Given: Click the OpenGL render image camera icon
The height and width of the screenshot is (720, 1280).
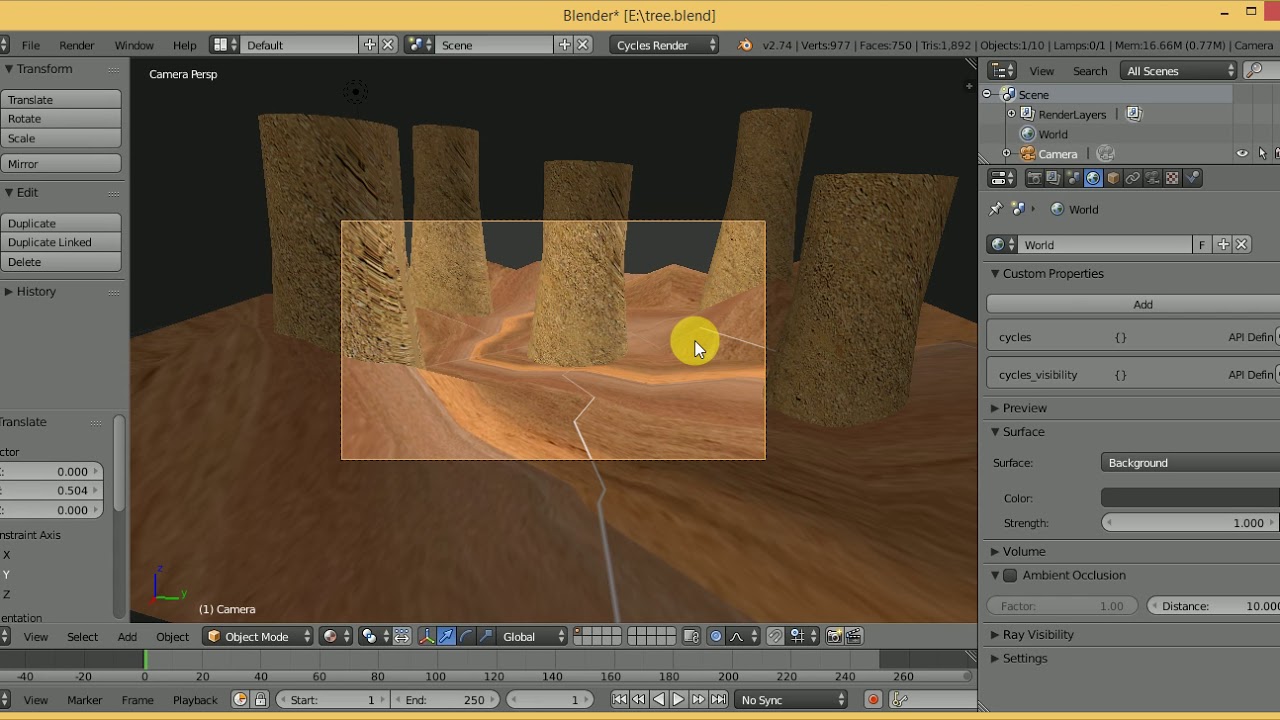Looking at the screenshot, I should 834,636.
